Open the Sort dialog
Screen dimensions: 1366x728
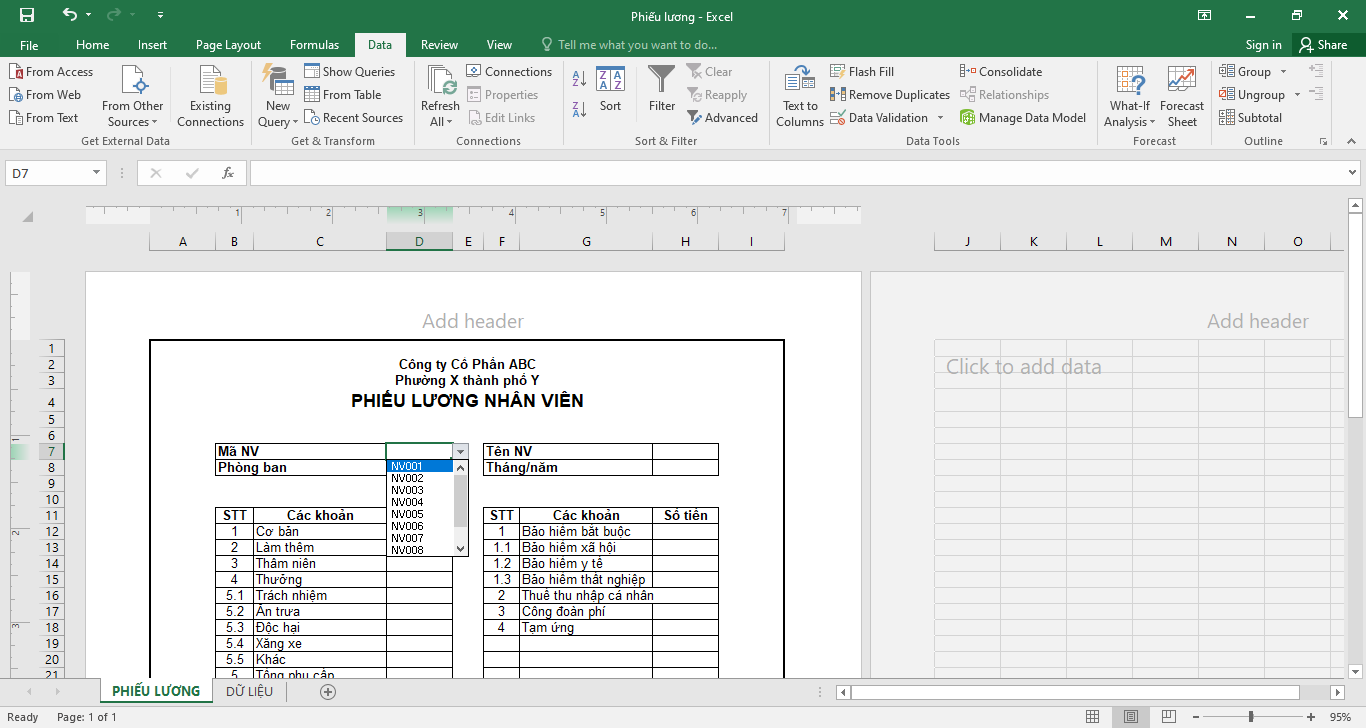(610, 90)
